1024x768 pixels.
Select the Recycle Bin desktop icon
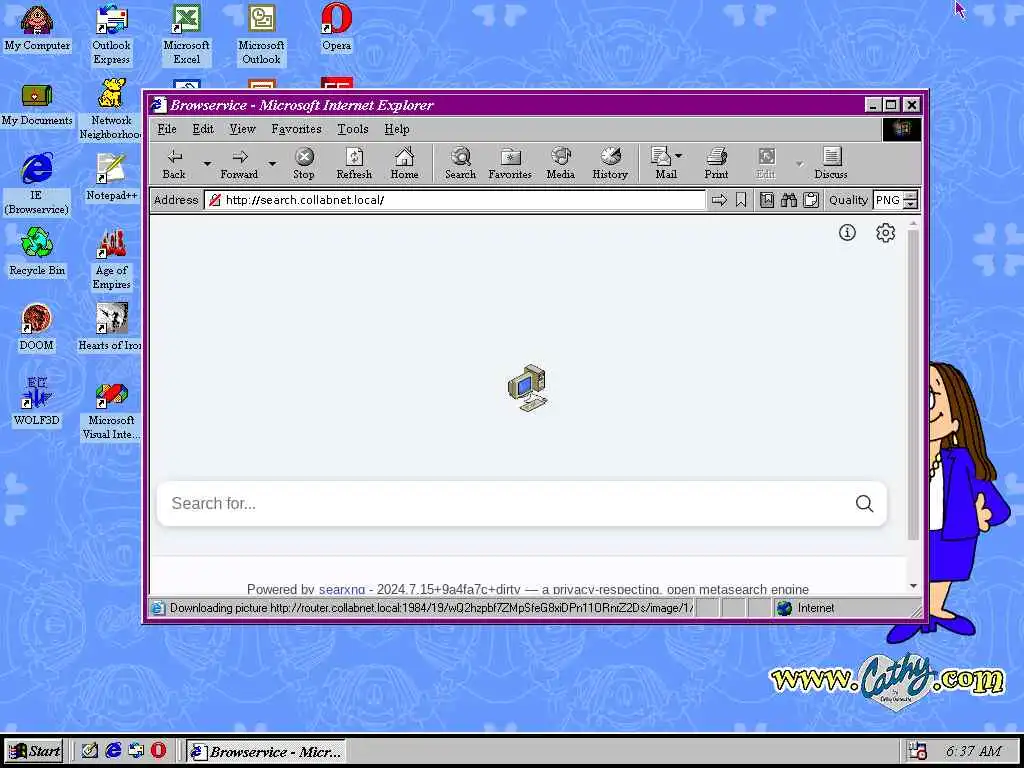(x=37, y=253)
